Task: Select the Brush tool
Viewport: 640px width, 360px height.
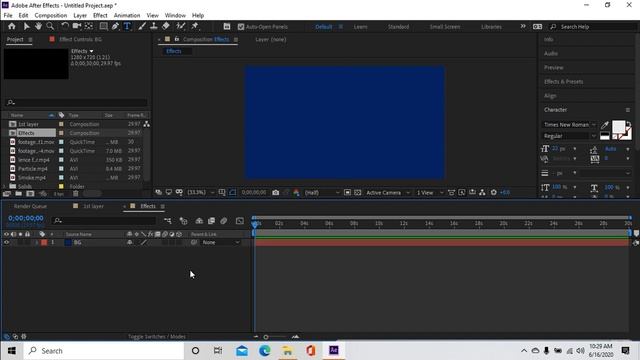Action: 142,26
